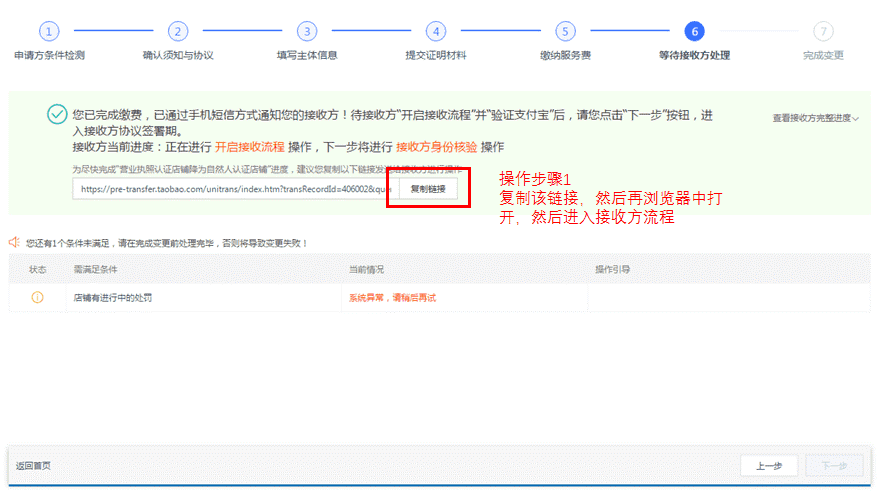The width and height of the screenshot is (896, 493).
Task: Click the step 3 circle icon
Action: (307, 32)
